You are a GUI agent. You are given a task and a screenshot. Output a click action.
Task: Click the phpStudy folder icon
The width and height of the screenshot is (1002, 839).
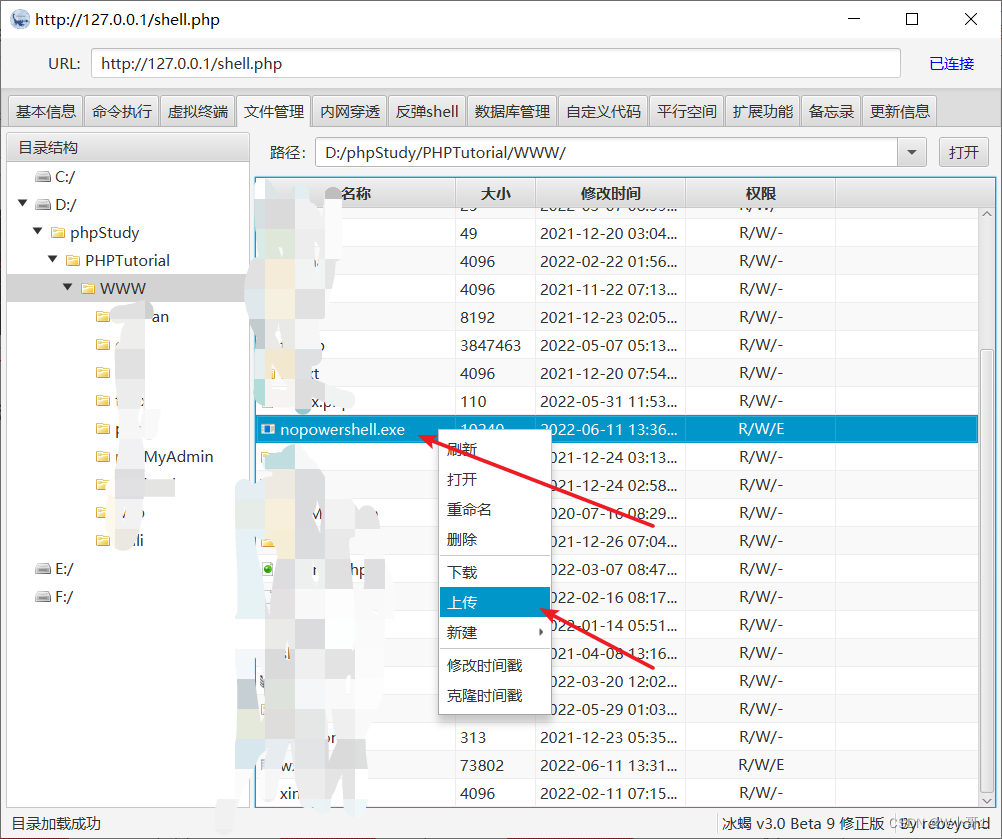(x=58, y=233)
